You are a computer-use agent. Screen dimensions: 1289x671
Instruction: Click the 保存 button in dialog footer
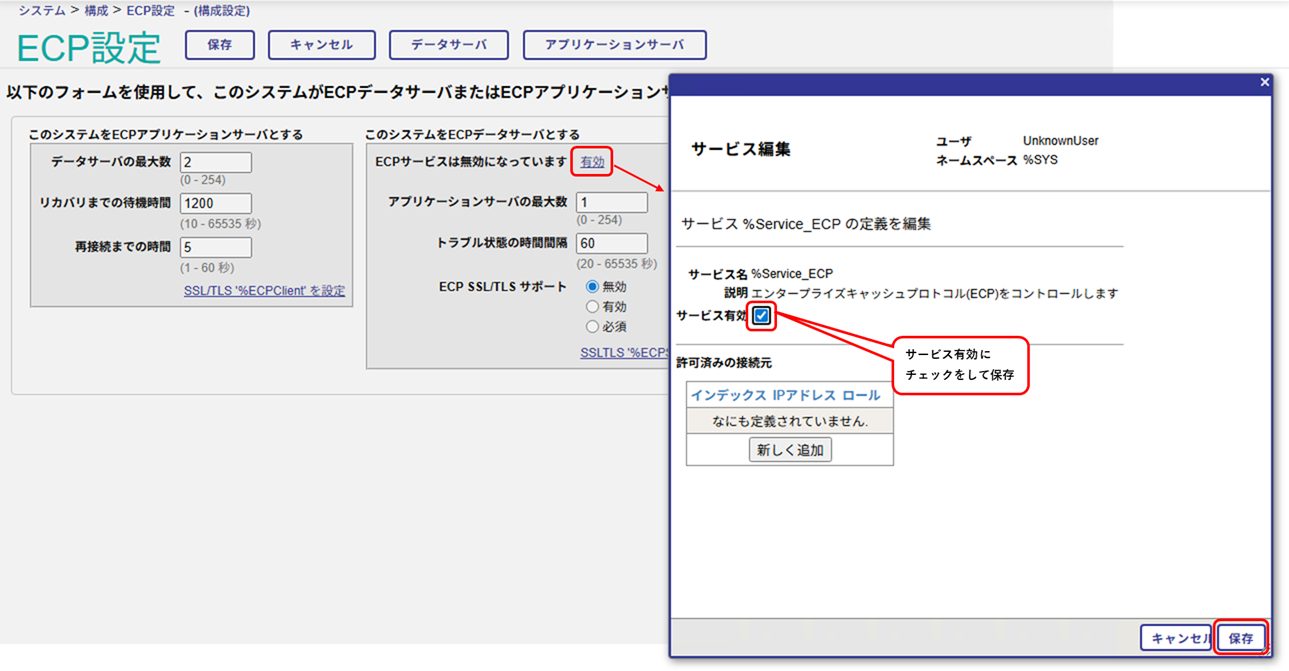coord(1241,638)
